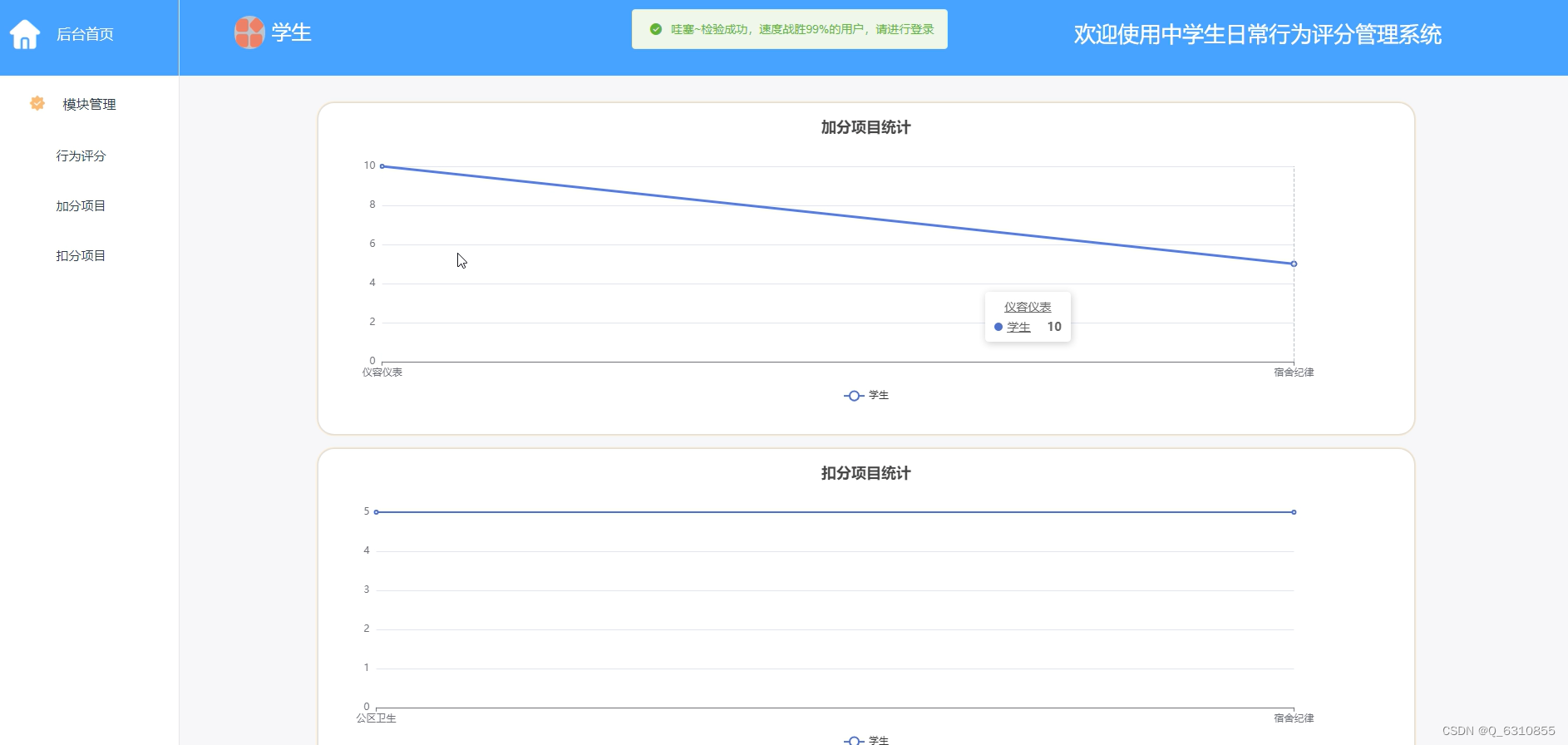Click the 宿舍纪律 data point in 加分 chart

tap(1294, 264)
